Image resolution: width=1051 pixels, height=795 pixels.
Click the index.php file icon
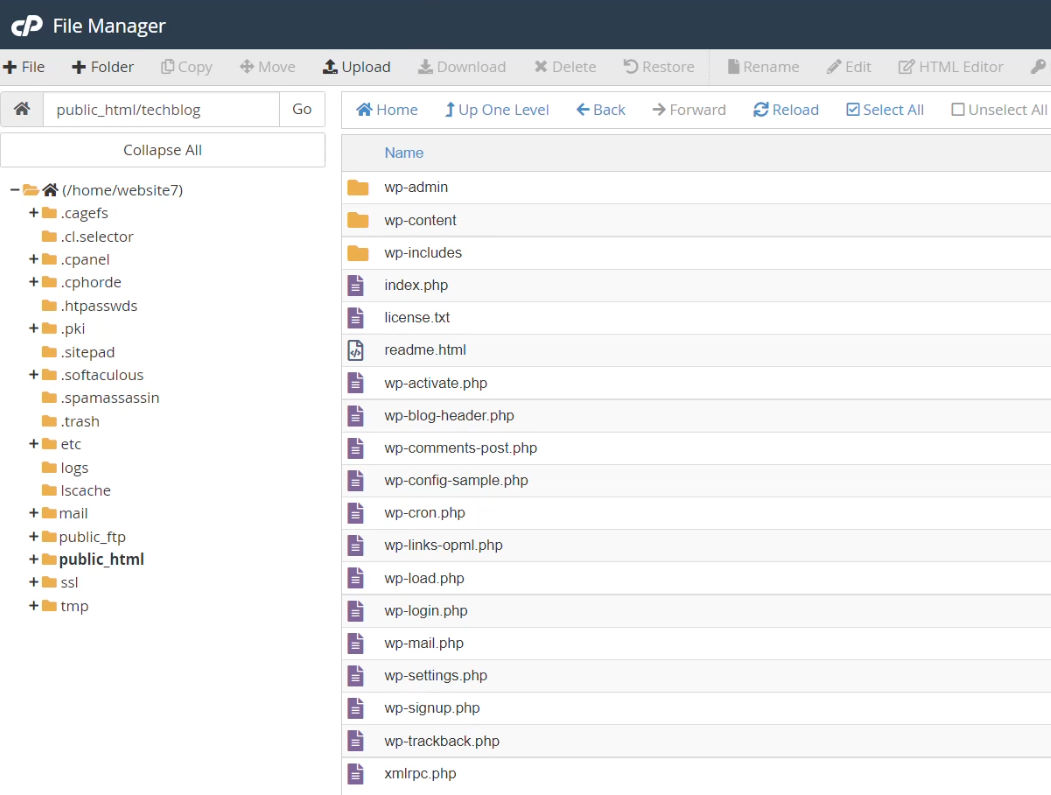pyautogui.click(x=356, y=286)
